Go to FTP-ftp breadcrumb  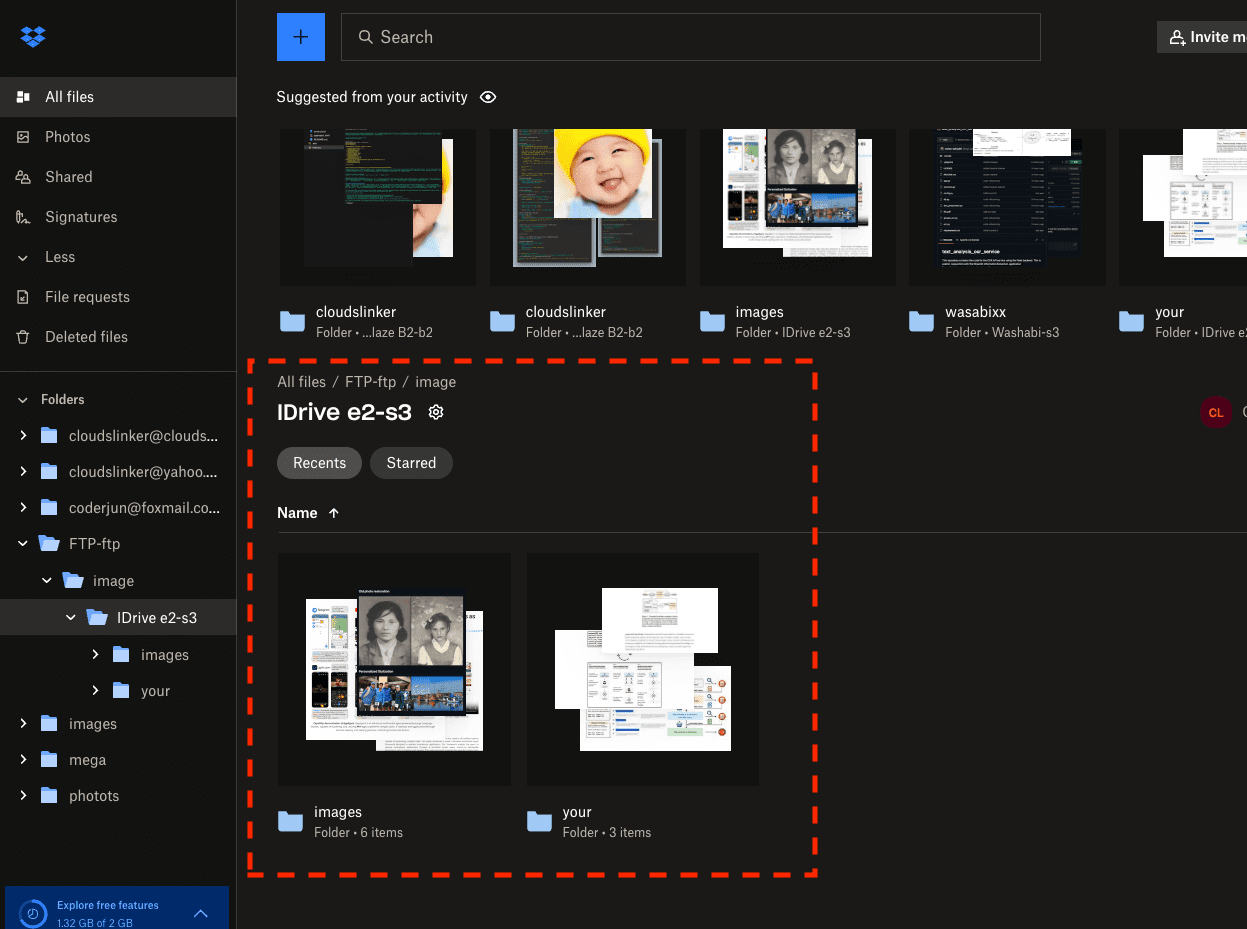(x=371, y=382)
